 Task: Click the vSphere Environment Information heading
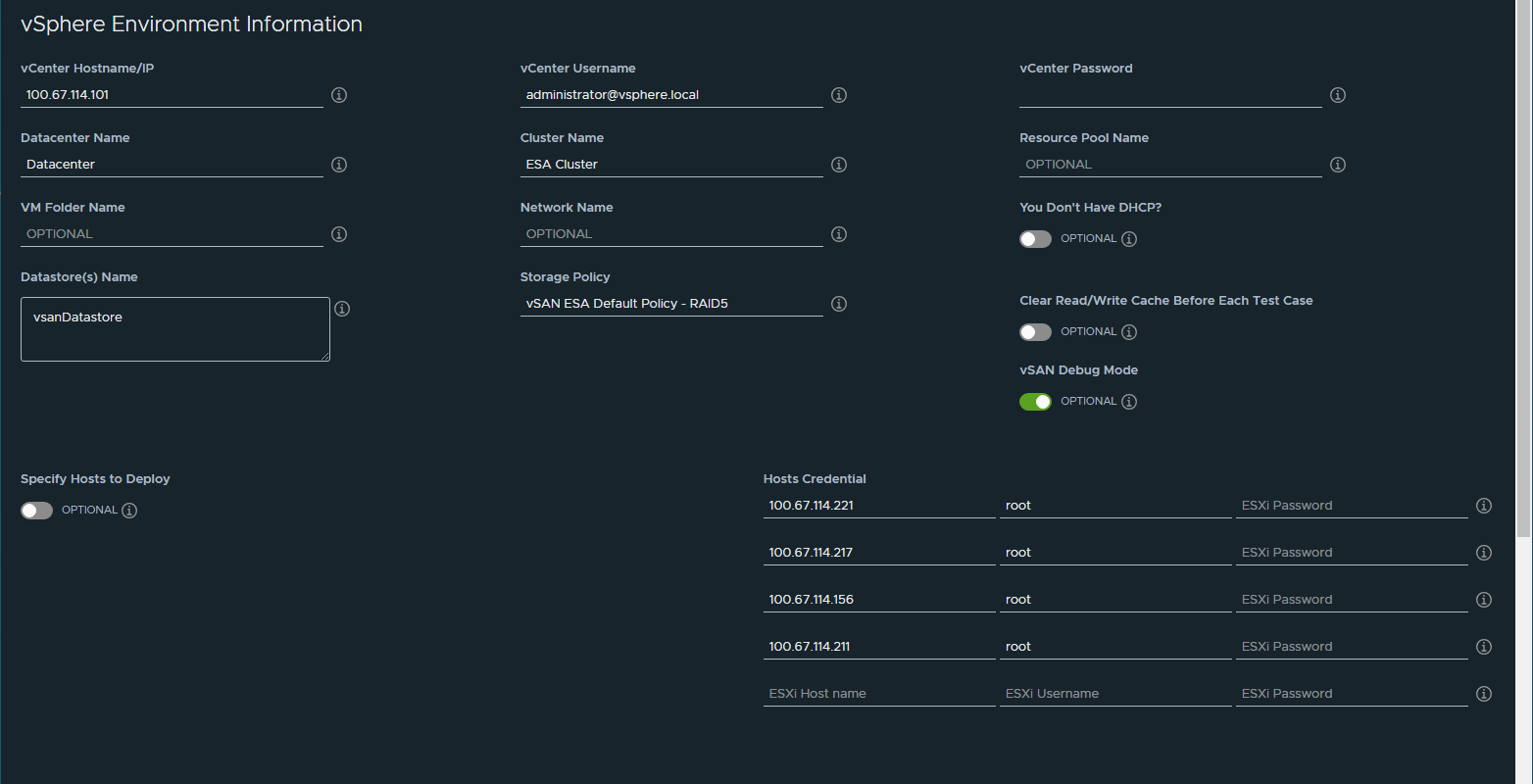pyautogui.click(x=192, y=24)
